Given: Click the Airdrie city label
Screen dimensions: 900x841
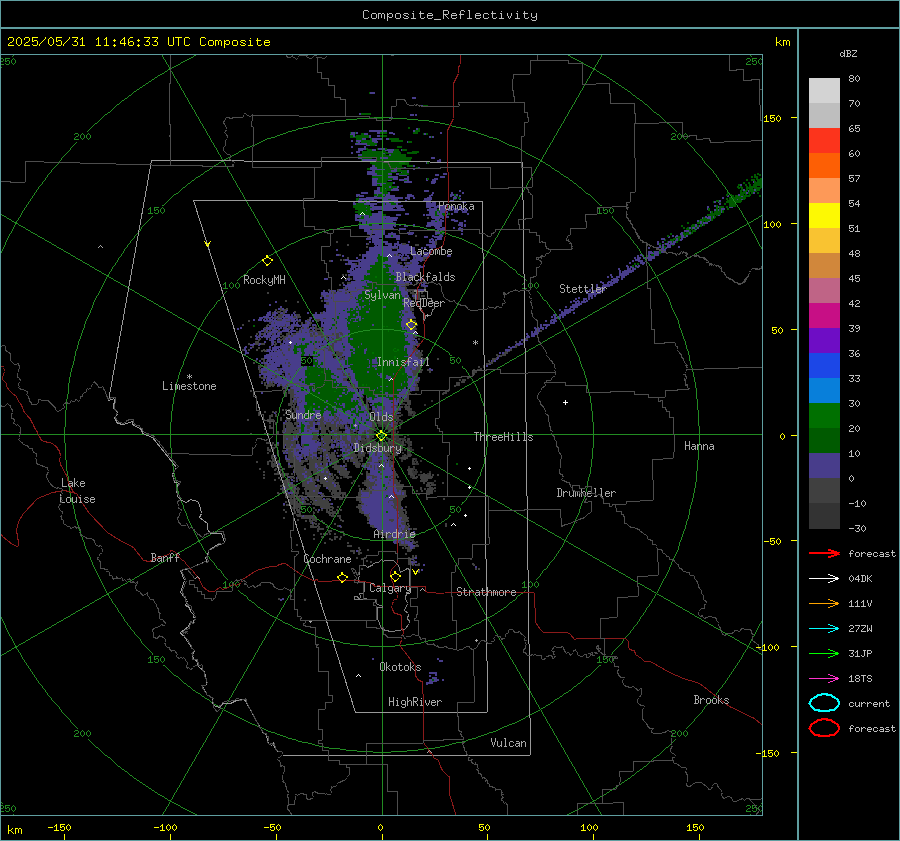Looking at the screenshot, I should click(394, 534).
